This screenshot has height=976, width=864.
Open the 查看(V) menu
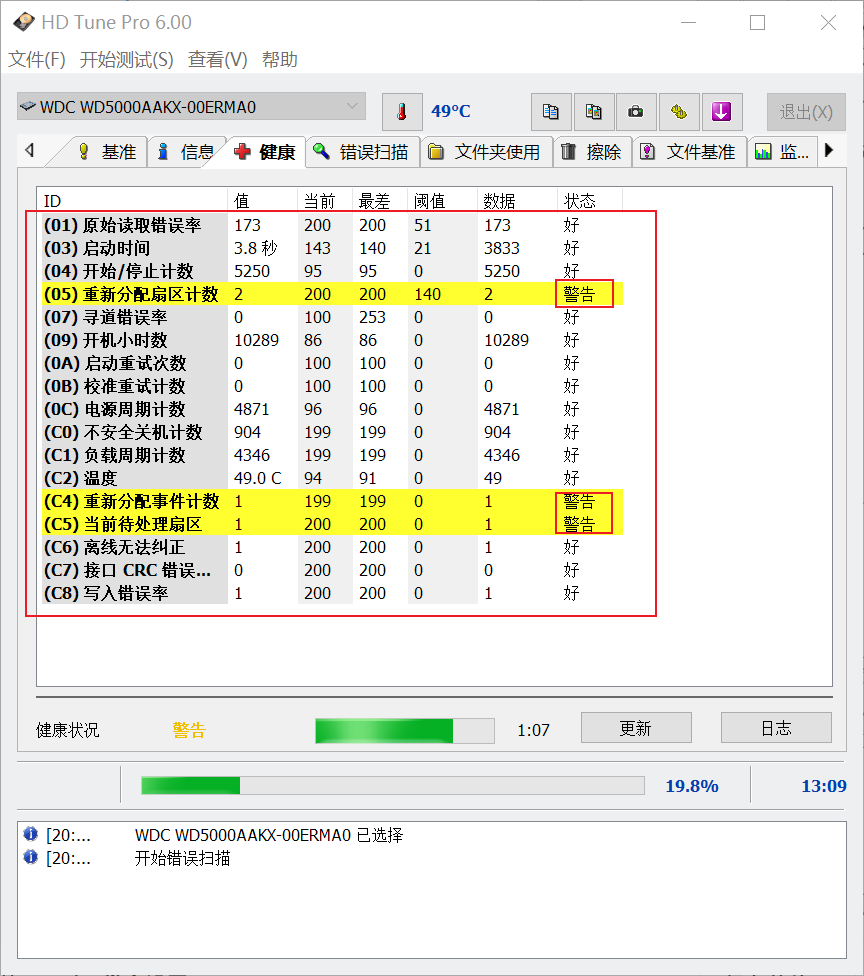pyautogui.click(x=218, y=60)
